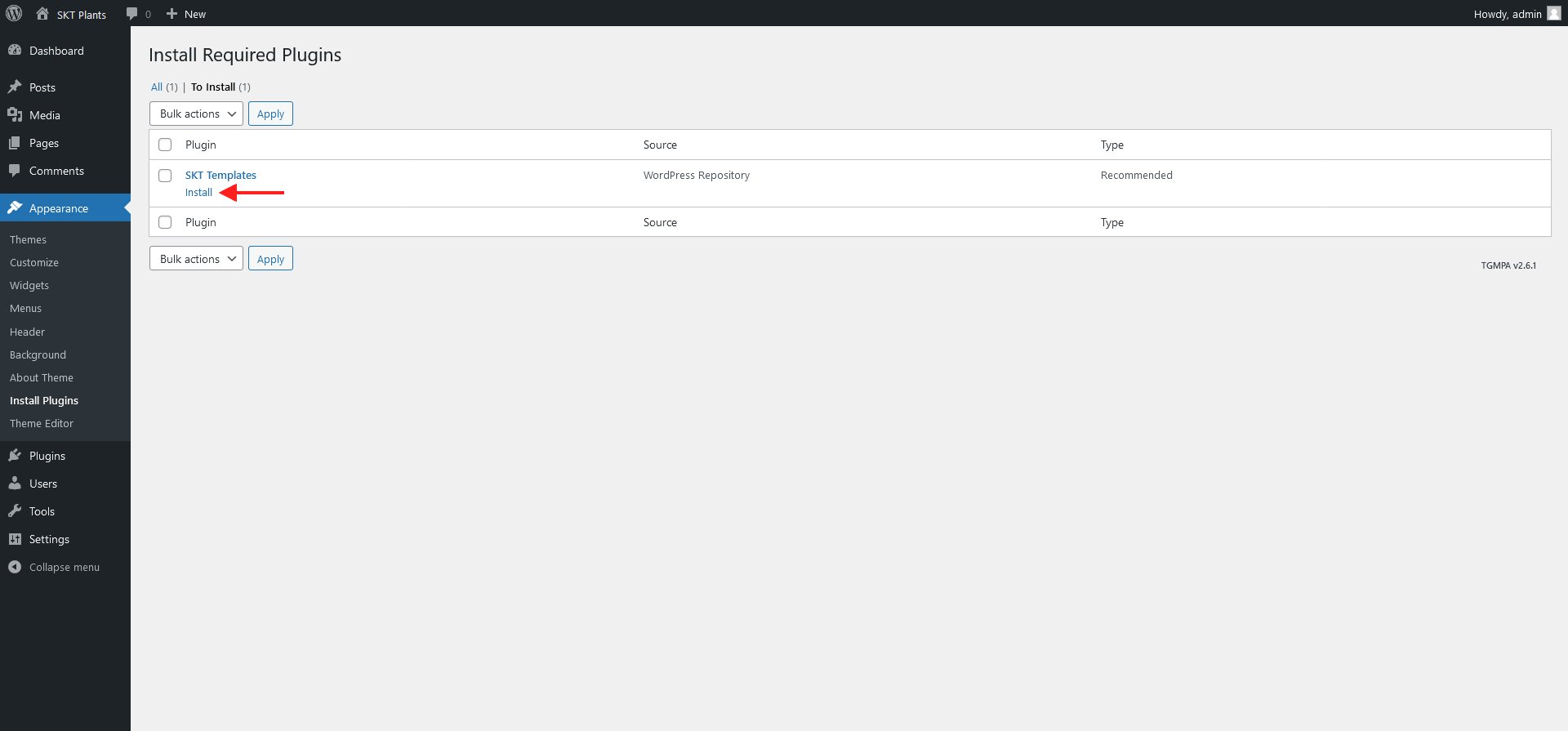Image resolution: width=1568 pixels, height=731 pixels.
Task: Toggle the select-all checkbox in table header
Action: [165, 145]
